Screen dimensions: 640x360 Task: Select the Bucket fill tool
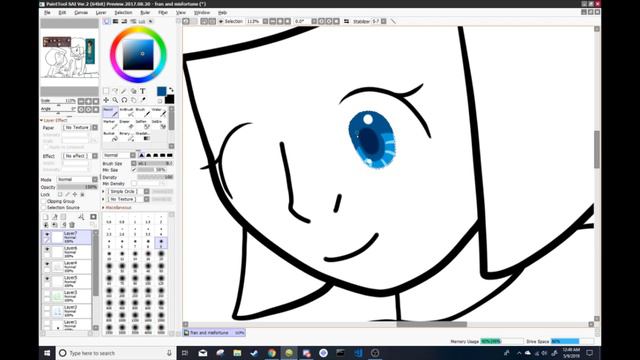tap(110, 136)
